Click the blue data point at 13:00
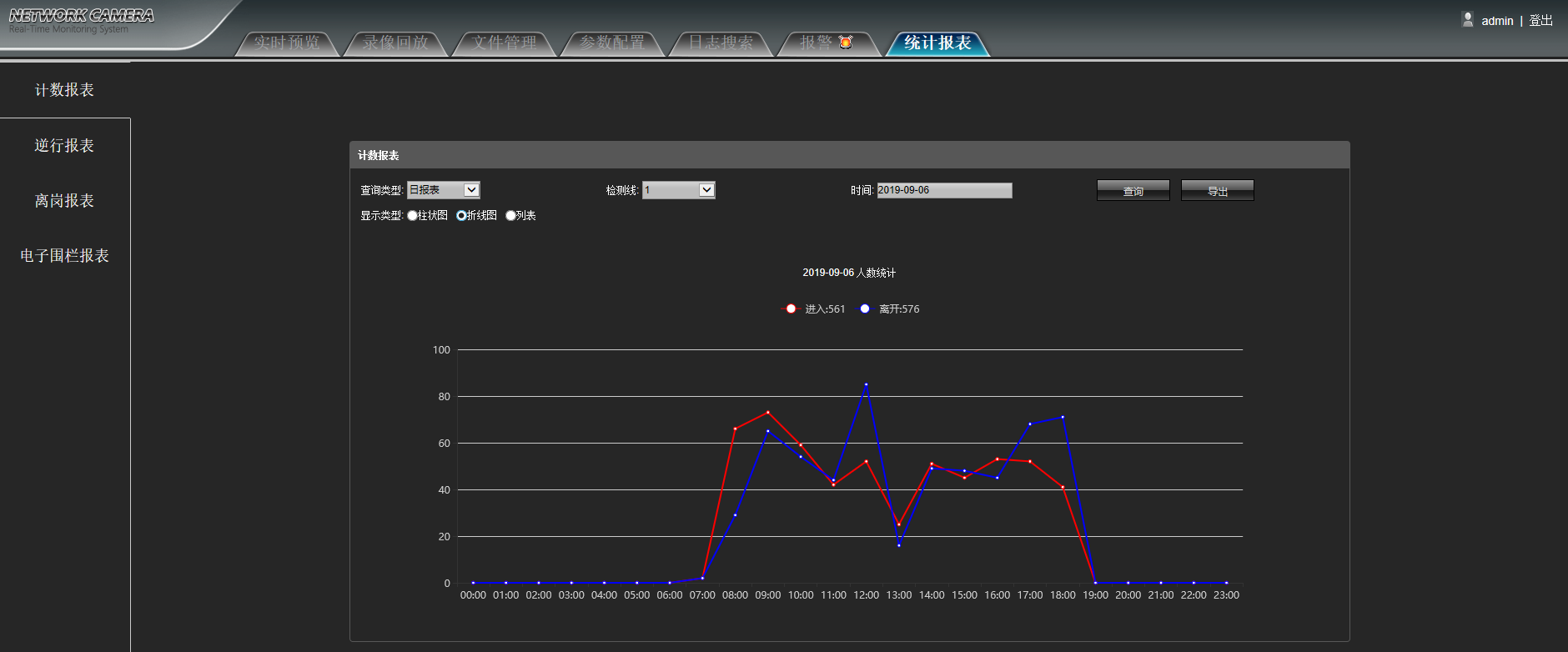This screenshot has height=652, width=1568. (x=898, y=545)
